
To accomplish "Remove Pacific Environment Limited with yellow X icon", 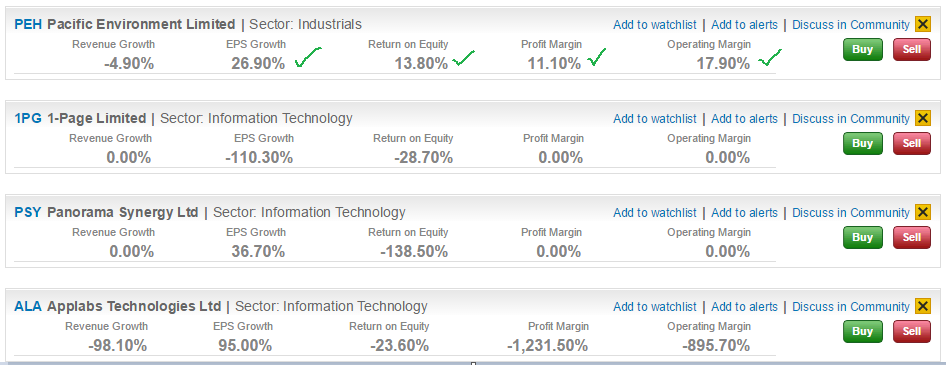I will tap(922, 24).
